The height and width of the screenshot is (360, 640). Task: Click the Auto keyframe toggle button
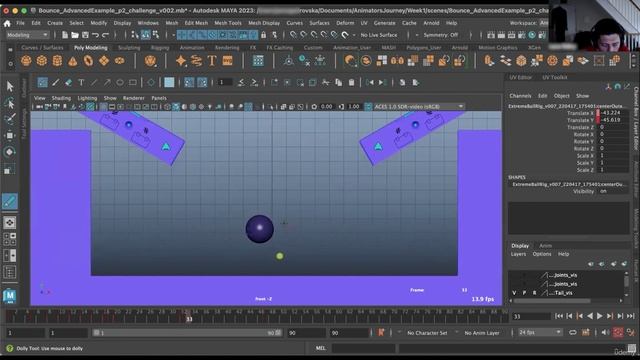click(618, 333)
